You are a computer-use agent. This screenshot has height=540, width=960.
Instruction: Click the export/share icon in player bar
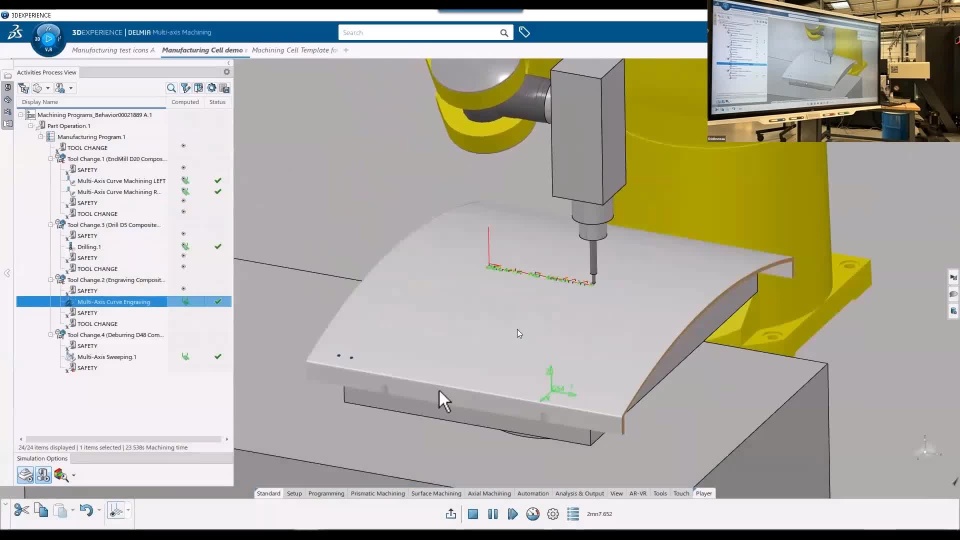point(451,514)
